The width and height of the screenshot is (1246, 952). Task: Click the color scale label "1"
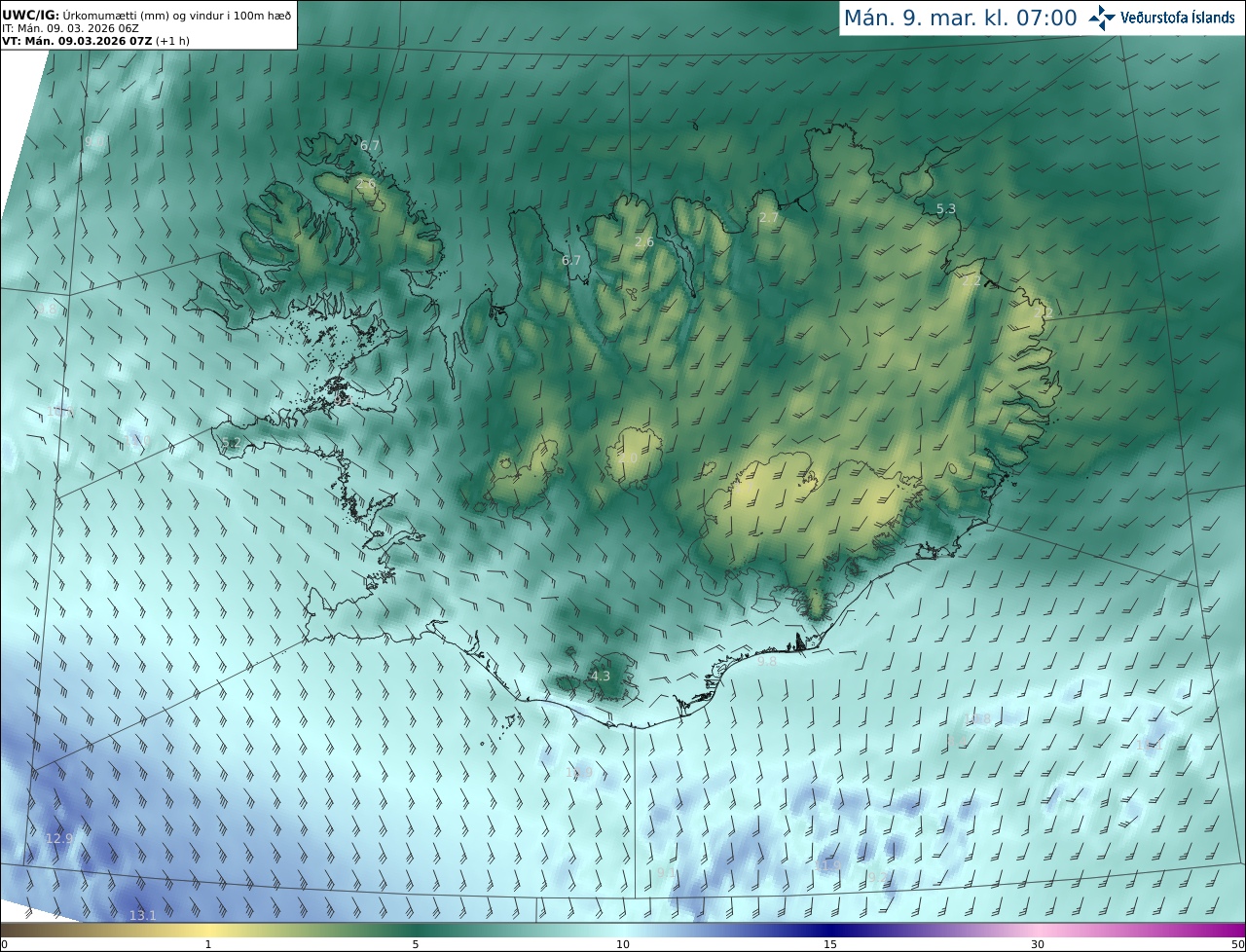pos(207,944)
